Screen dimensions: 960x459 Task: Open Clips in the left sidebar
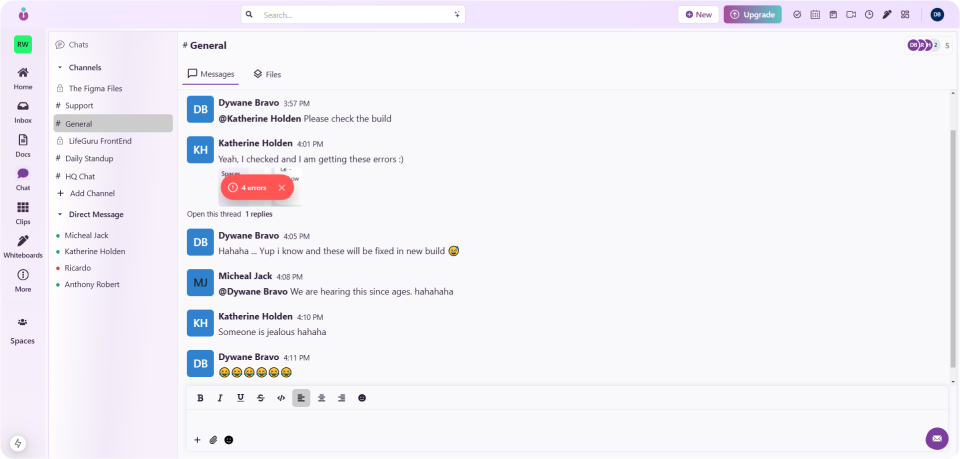(x=23, y=214)
